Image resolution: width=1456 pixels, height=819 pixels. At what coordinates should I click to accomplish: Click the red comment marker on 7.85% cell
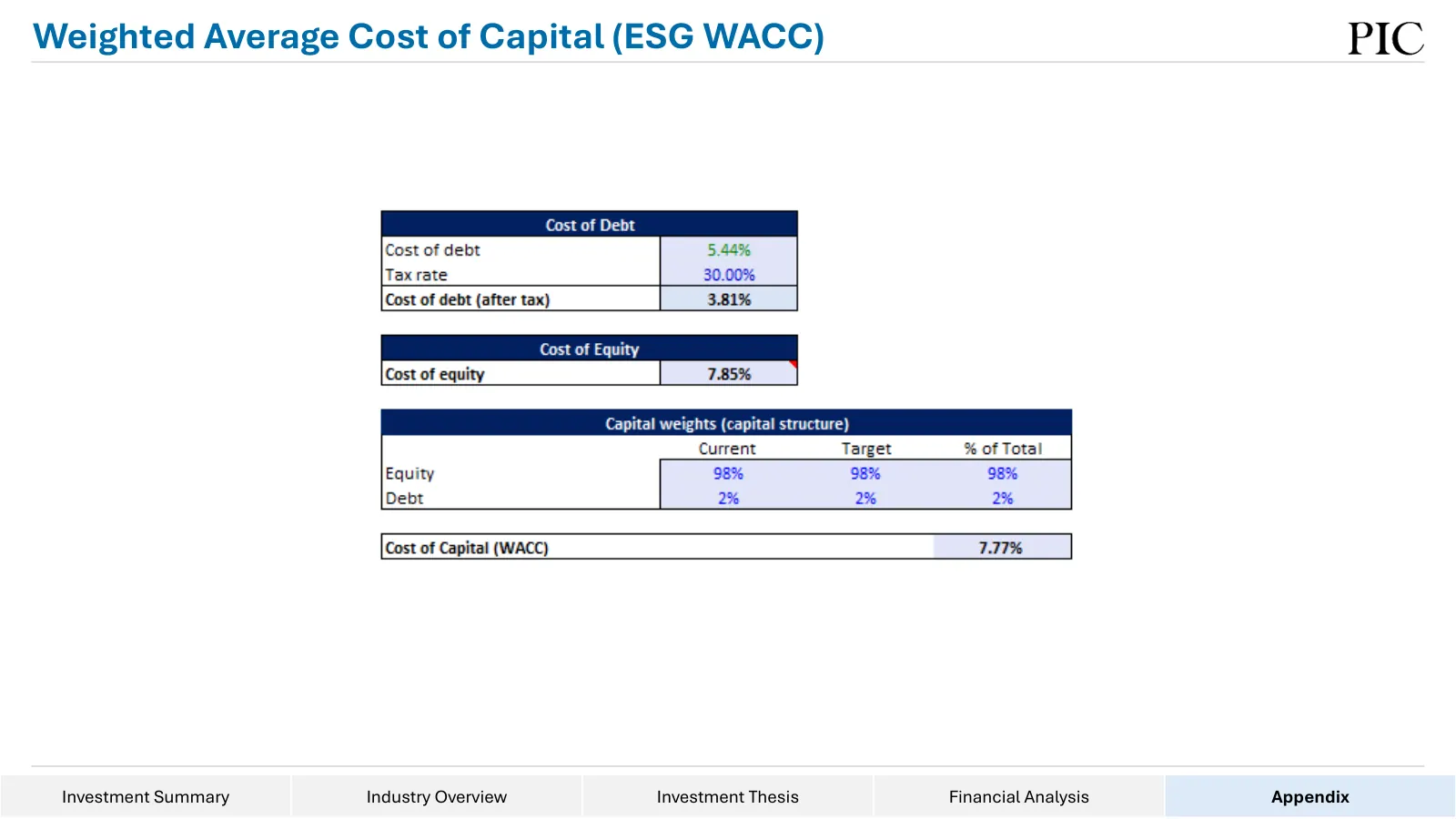(x=794, y=364)
